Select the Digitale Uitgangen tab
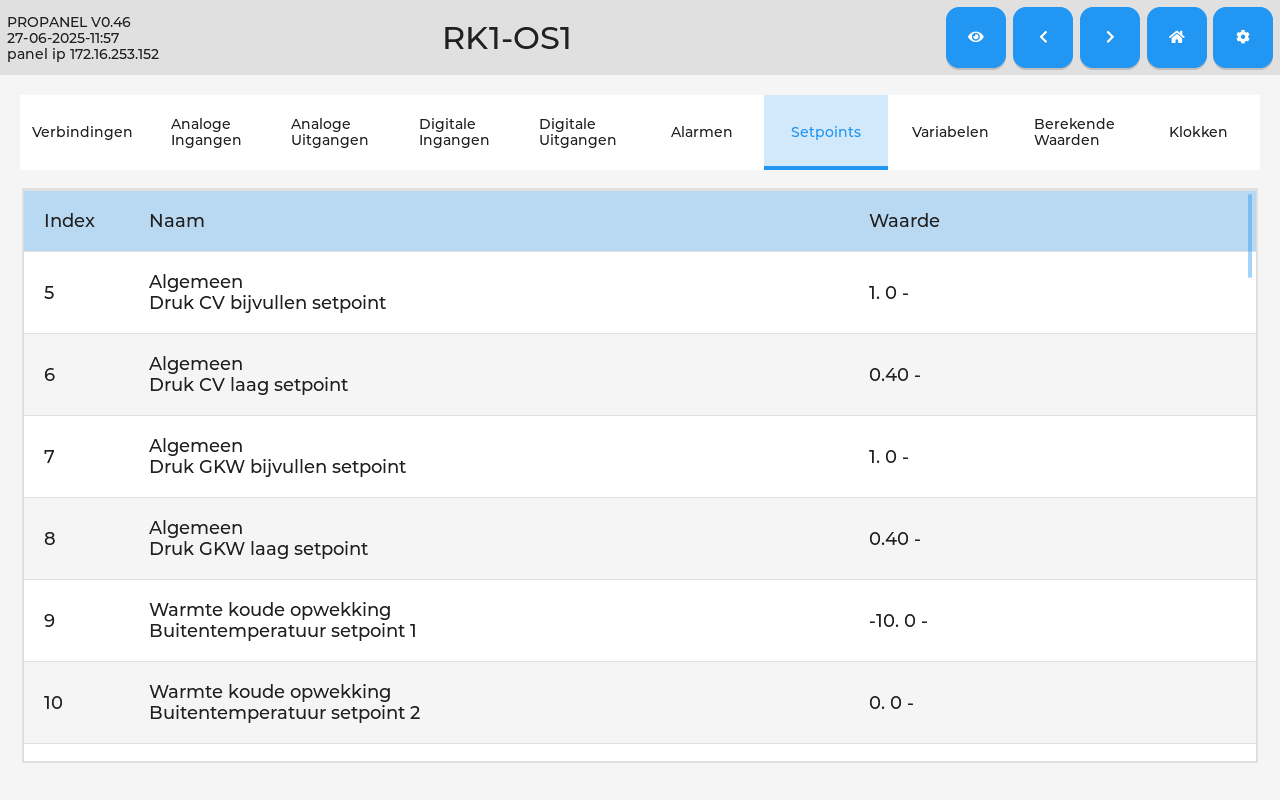 578,132
